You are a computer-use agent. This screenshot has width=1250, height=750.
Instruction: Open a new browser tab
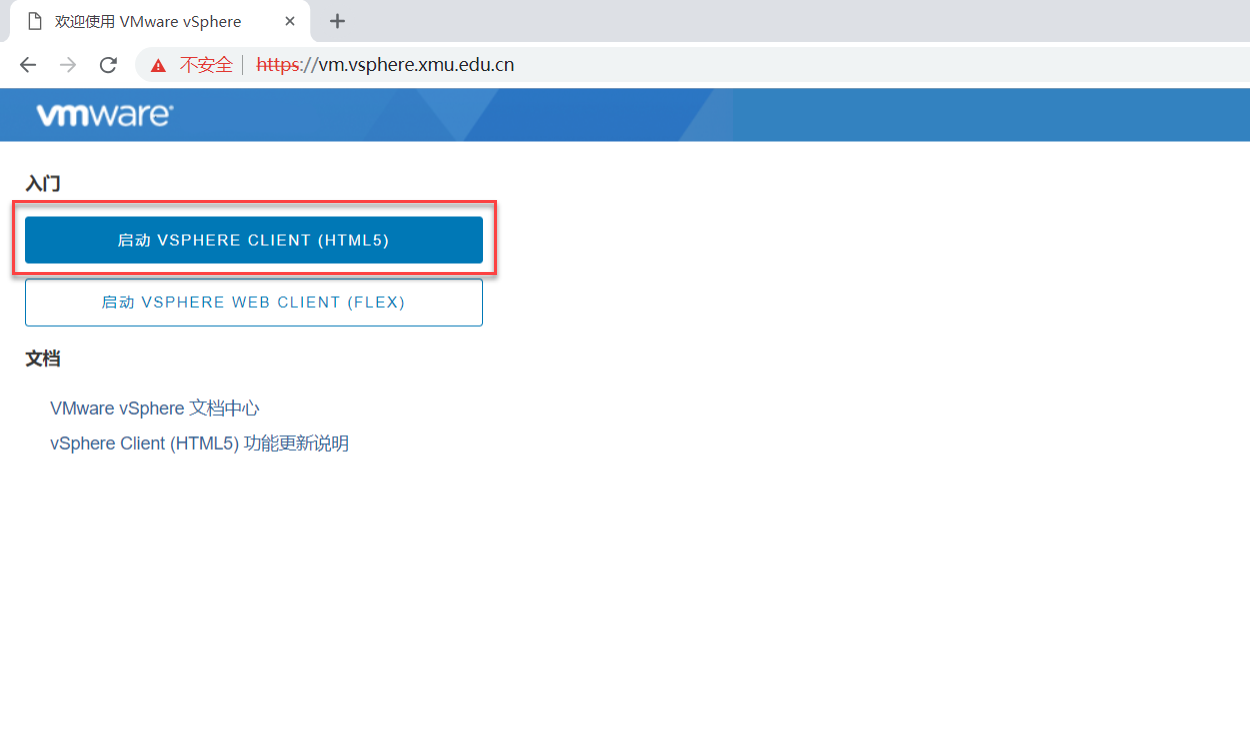(x=337, y=21)
